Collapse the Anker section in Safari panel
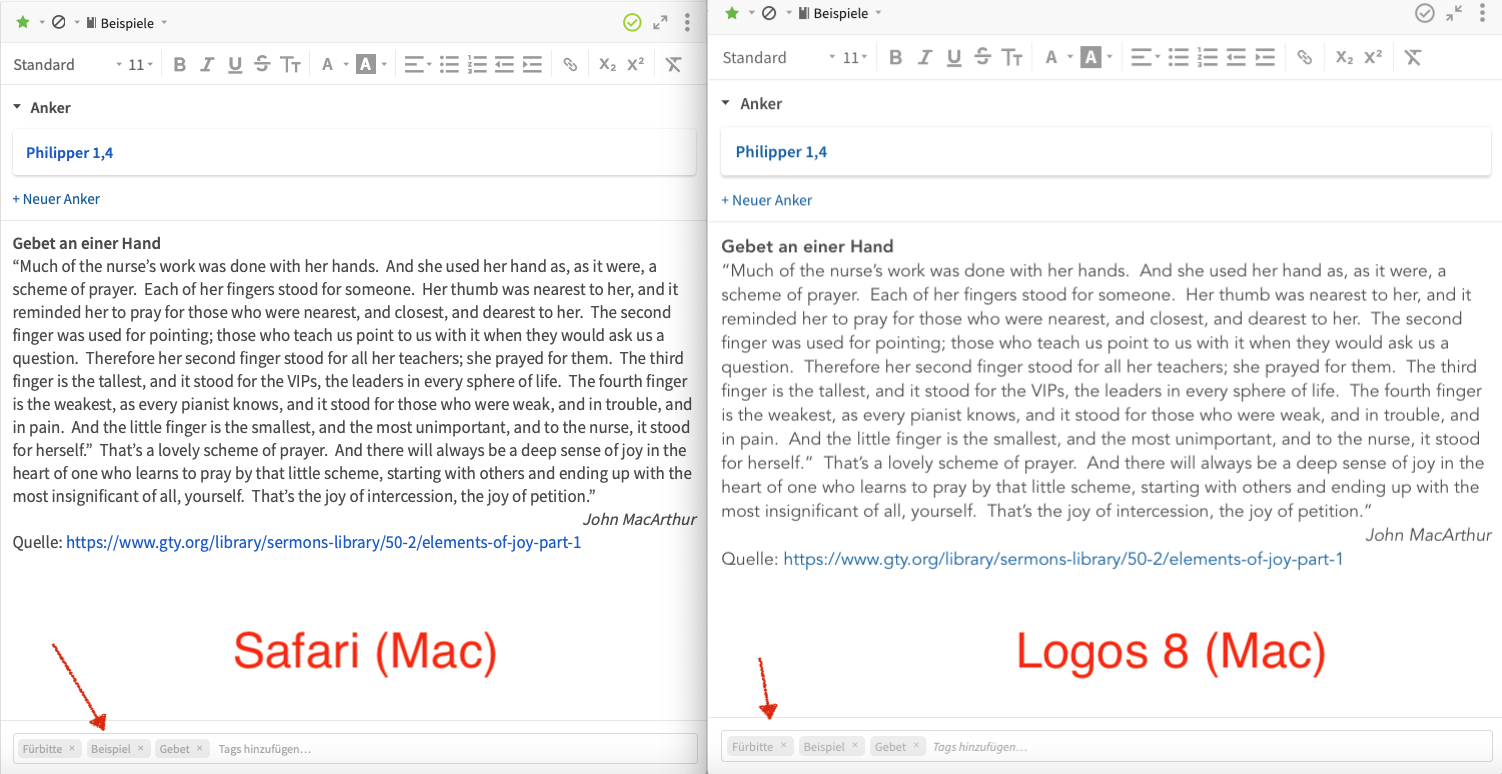 19,108
